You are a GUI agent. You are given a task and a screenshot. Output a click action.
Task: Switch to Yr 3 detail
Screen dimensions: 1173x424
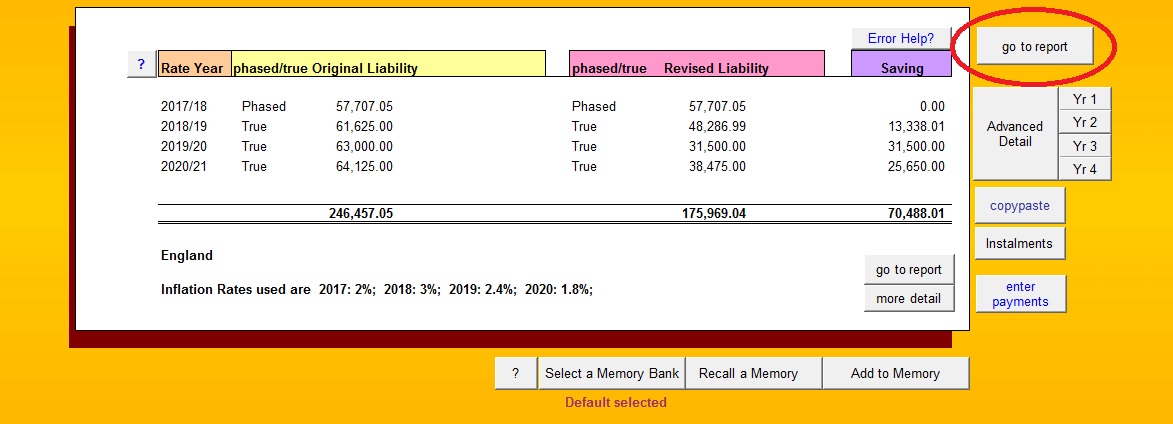coord(1084,146)
